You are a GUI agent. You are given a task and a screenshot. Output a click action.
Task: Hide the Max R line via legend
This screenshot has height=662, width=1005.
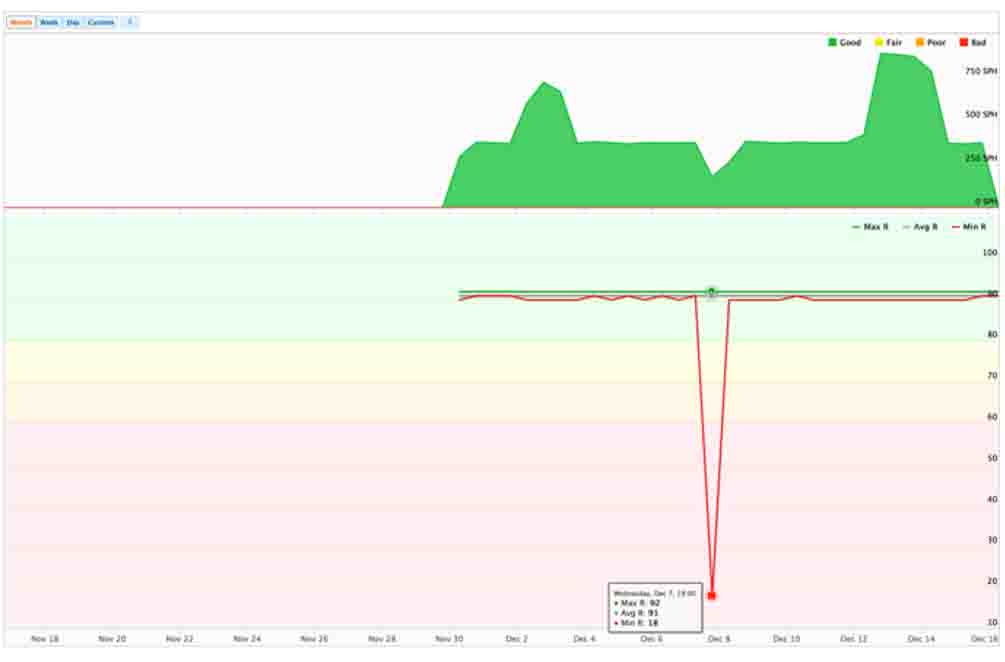tap(870, 227)
